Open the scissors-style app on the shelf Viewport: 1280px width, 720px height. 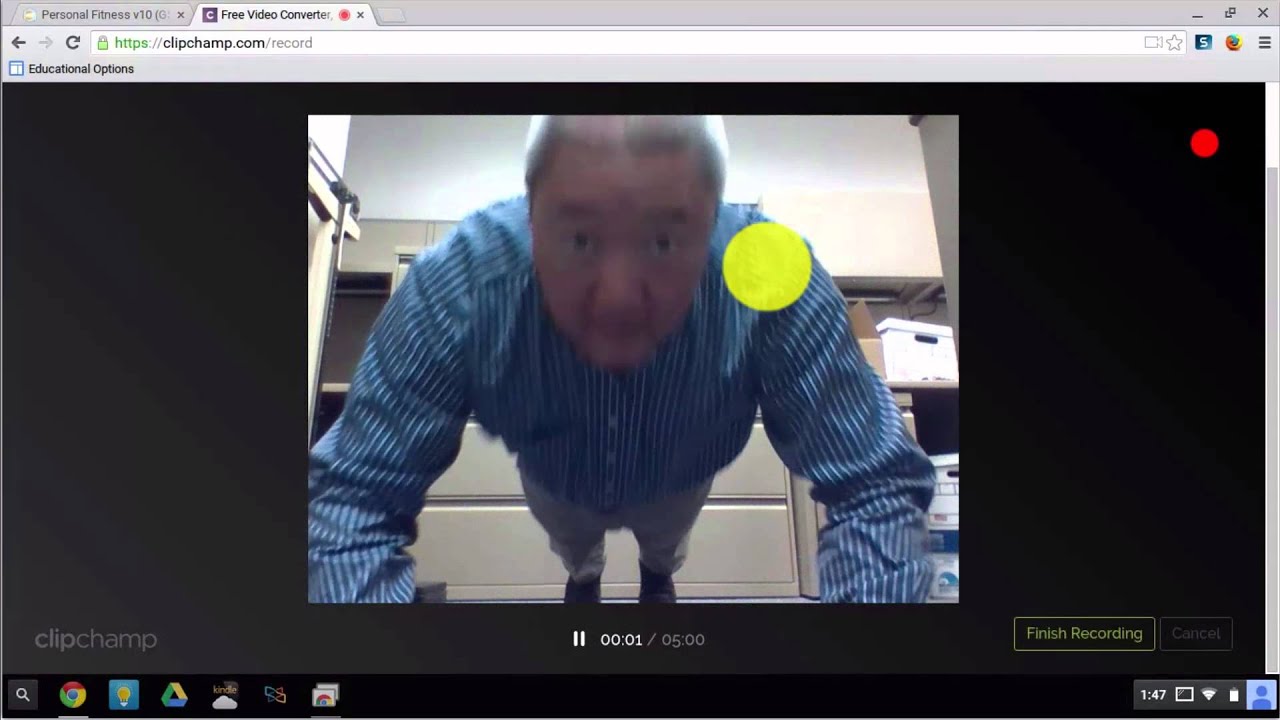[x=275, y=695]
